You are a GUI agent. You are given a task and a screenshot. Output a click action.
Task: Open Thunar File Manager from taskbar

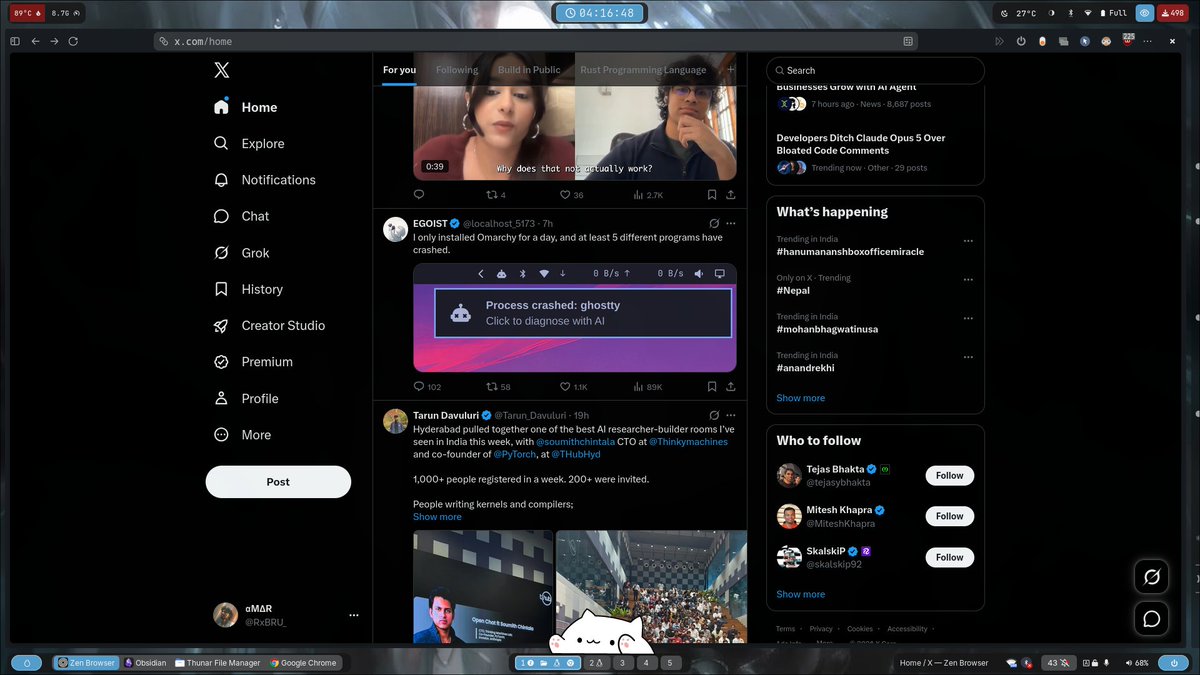[218, 662]
